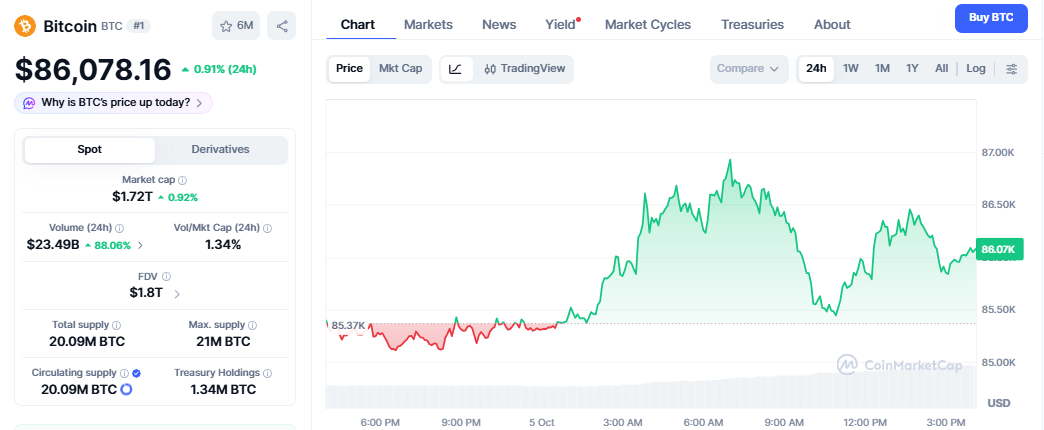Expand the Volume (24h) chevron
The width and height of the screenshot is (1044, 430).
[140, 245]
